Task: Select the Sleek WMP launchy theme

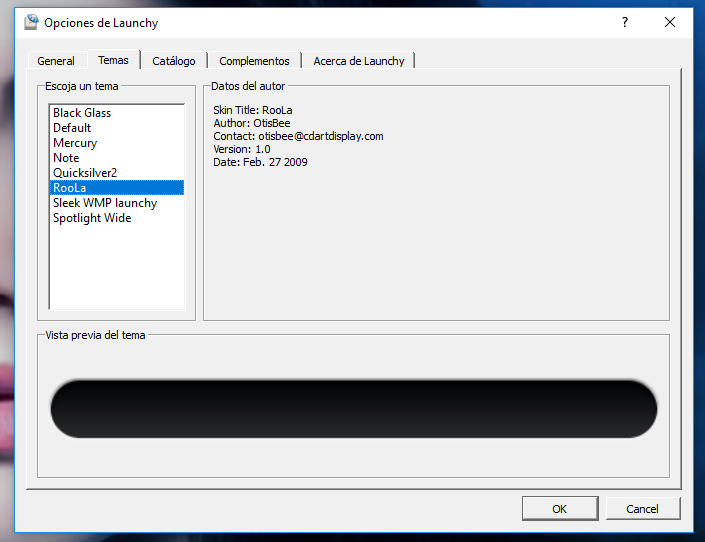Action: pyautogui.click(x=117, y=203)
